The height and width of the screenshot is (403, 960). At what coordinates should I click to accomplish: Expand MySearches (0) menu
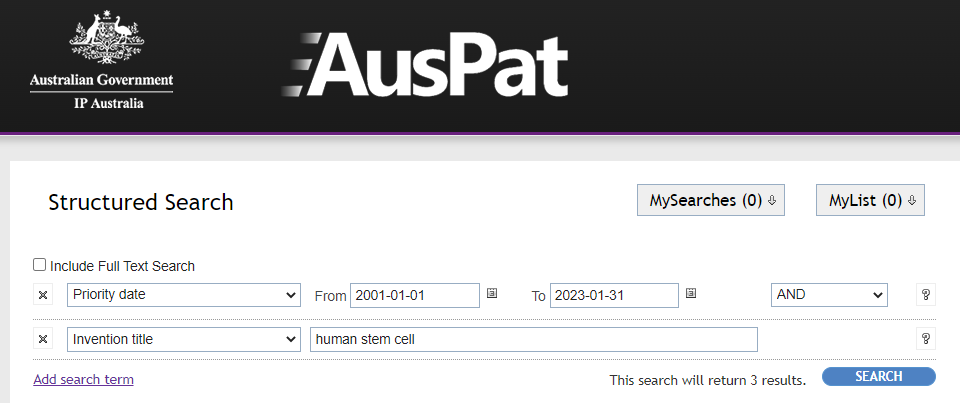(x=711, y=200)
